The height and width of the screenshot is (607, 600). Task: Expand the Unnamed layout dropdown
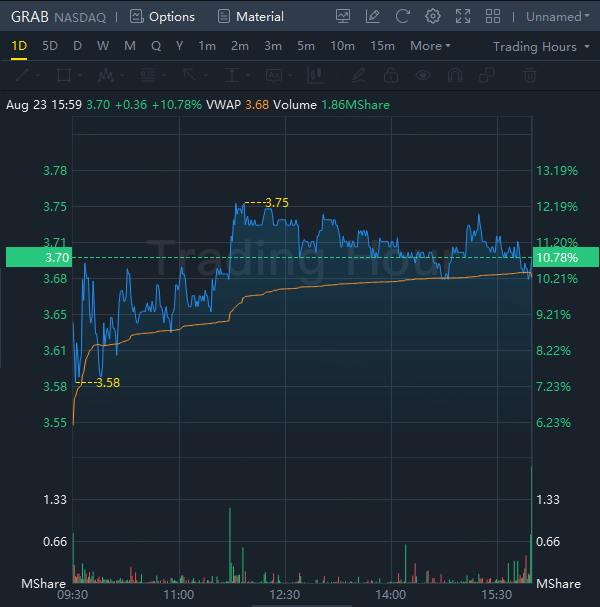point(557,17)
